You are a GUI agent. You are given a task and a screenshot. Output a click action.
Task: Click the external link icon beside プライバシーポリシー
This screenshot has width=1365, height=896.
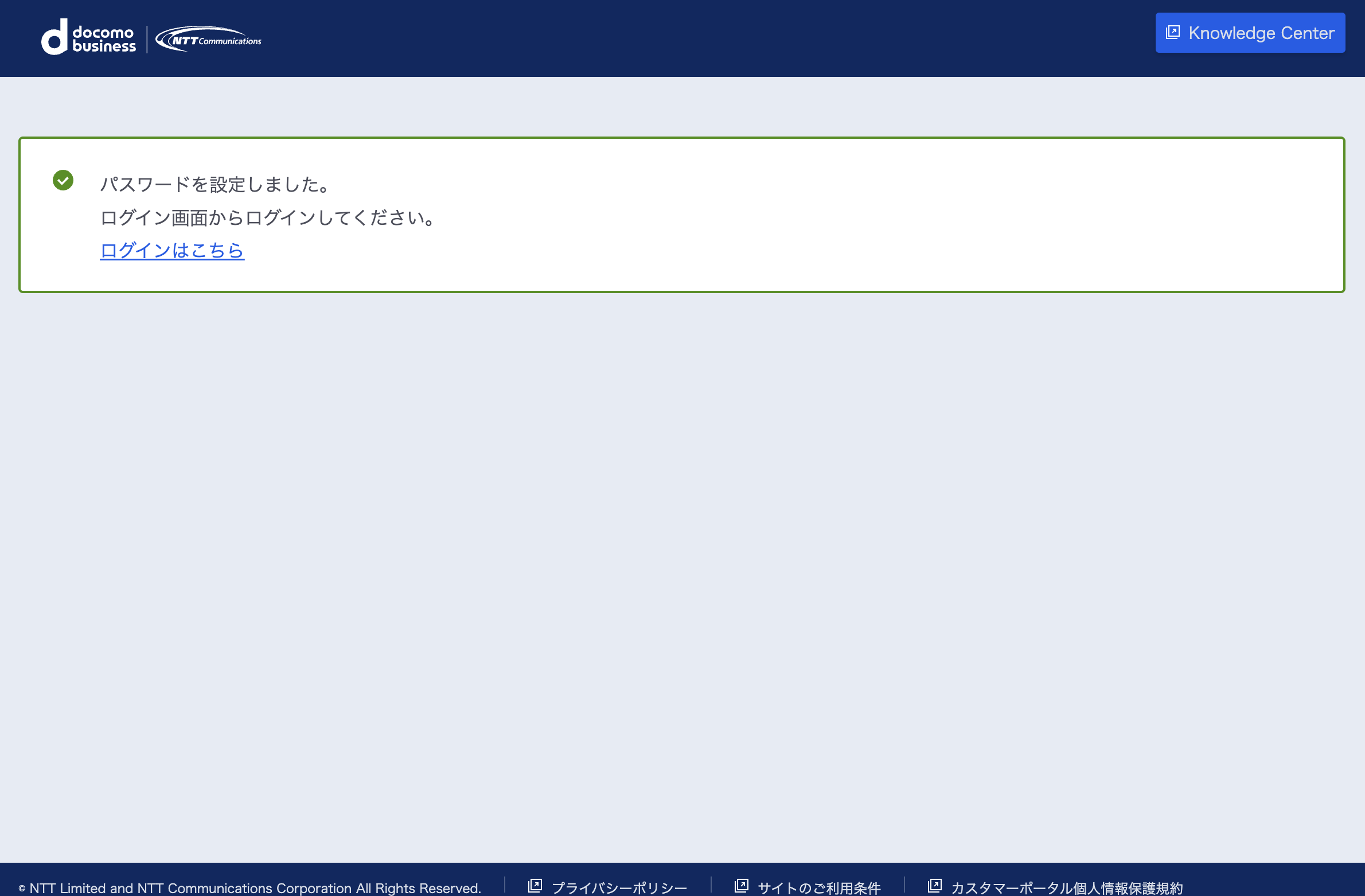click(x=536, y=885)
